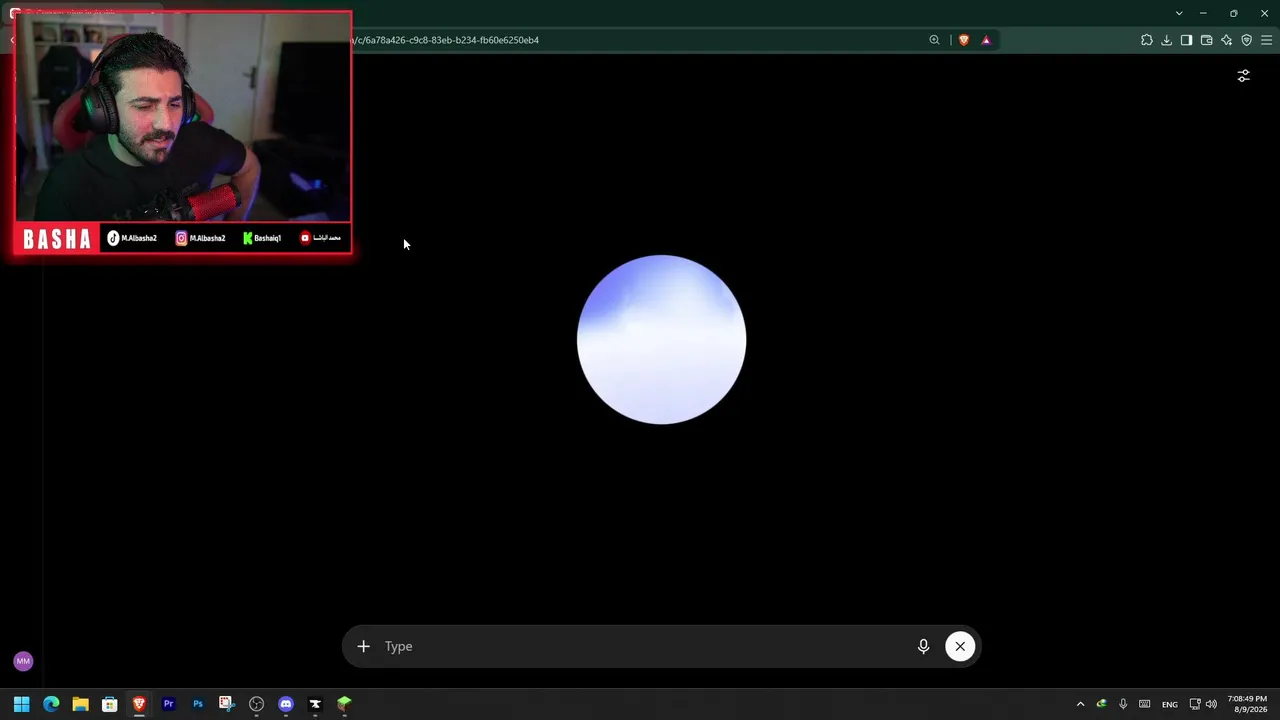
Task: Open File Explorer from taskbar
Action: coord(80,704)
